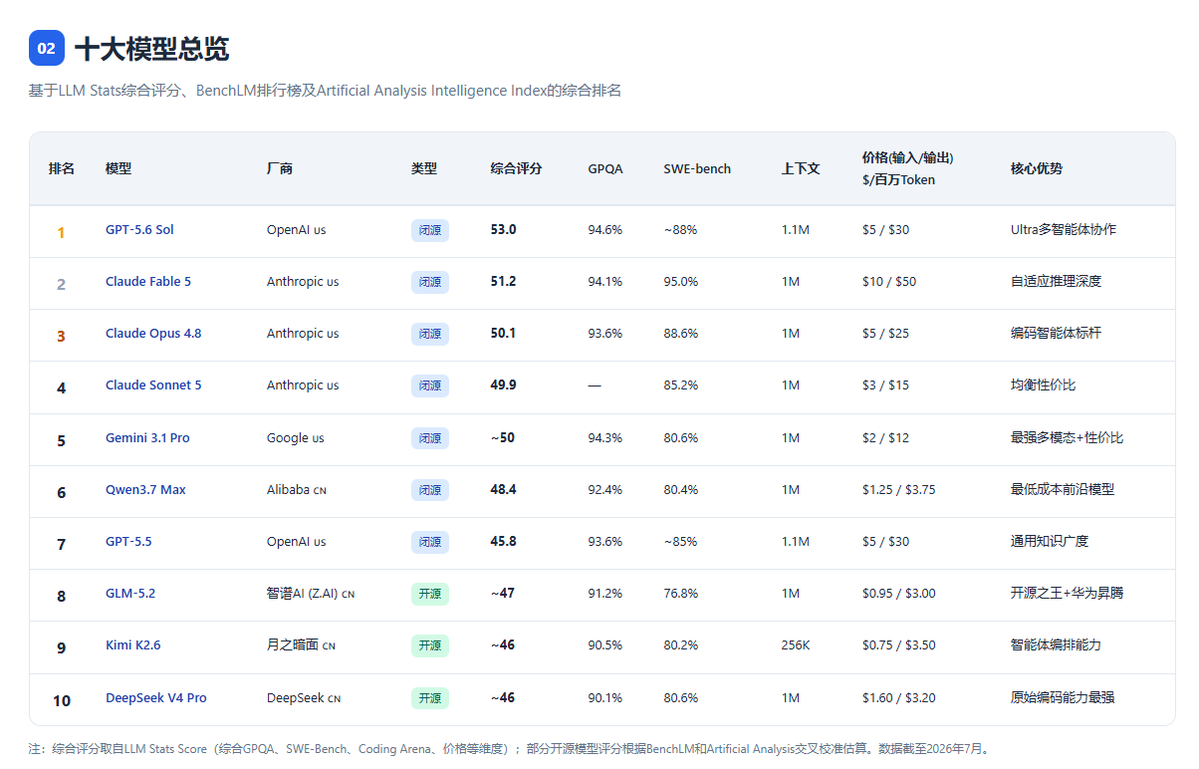Click the Ultra多智能体协作 advantage text
1199x769 pixels.
click(1064, 229)
